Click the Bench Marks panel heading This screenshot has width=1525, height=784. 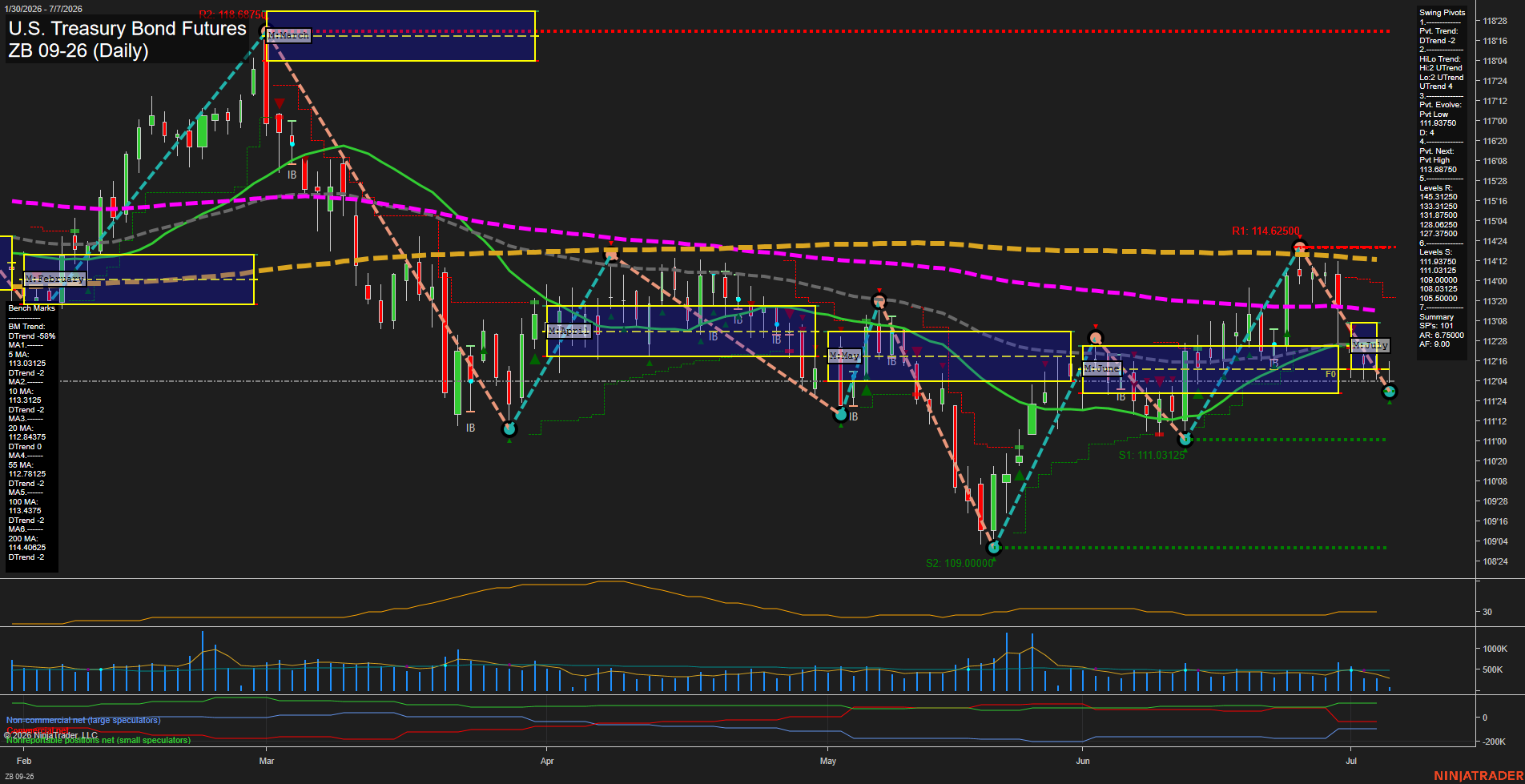point(32,308)
